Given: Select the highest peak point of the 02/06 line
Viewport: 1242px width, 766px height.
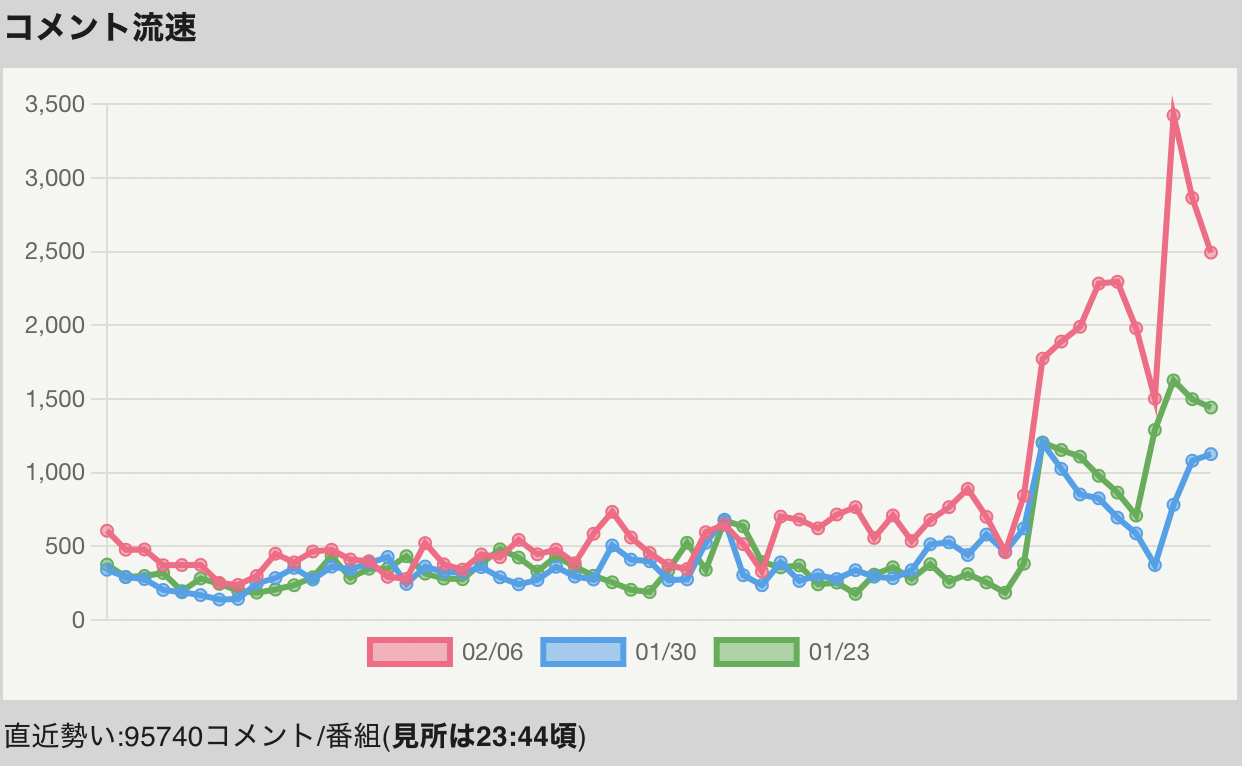Looking at the screenshot, I should [1173, 116].
